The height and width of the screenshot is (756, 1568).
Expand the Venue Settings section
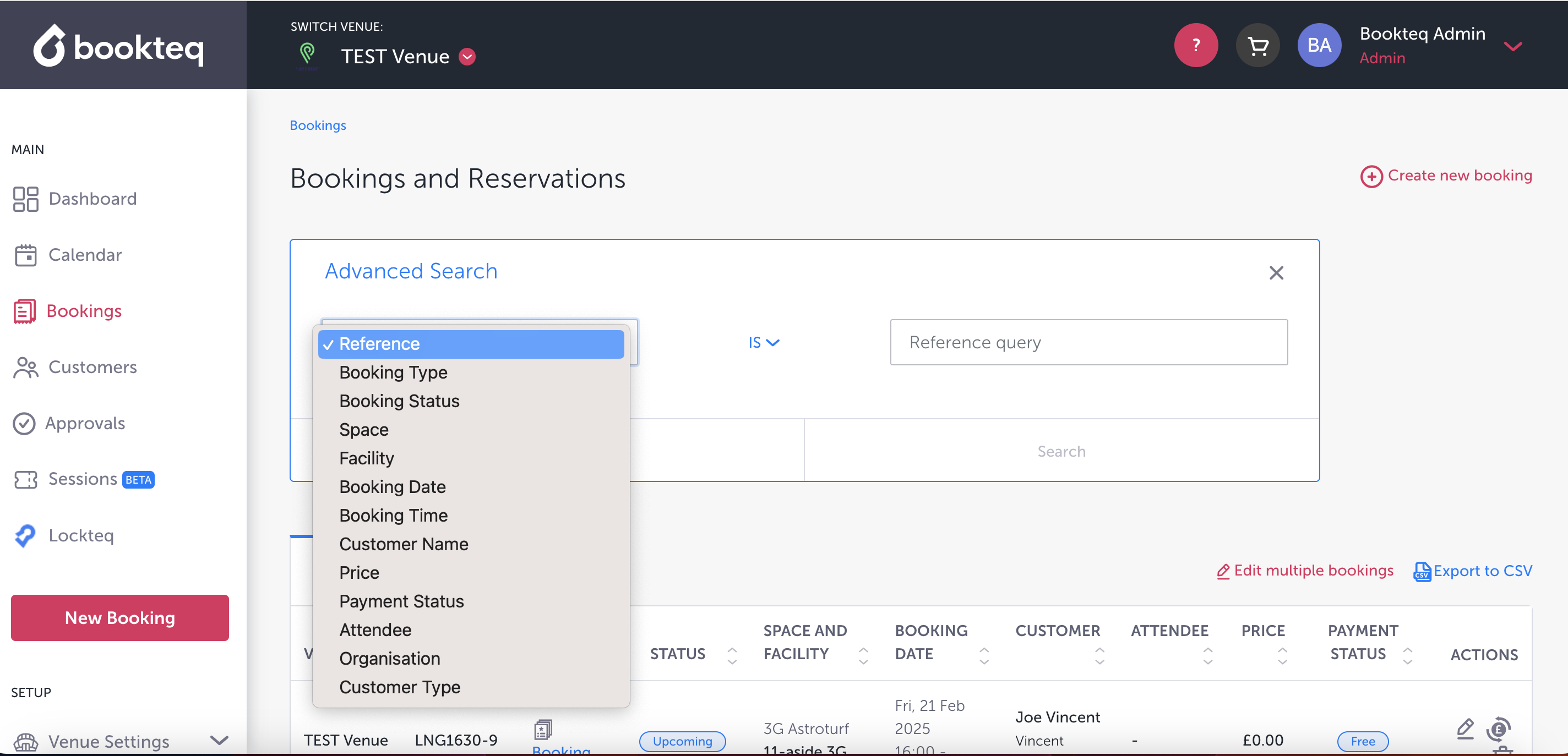pos(219,741)
